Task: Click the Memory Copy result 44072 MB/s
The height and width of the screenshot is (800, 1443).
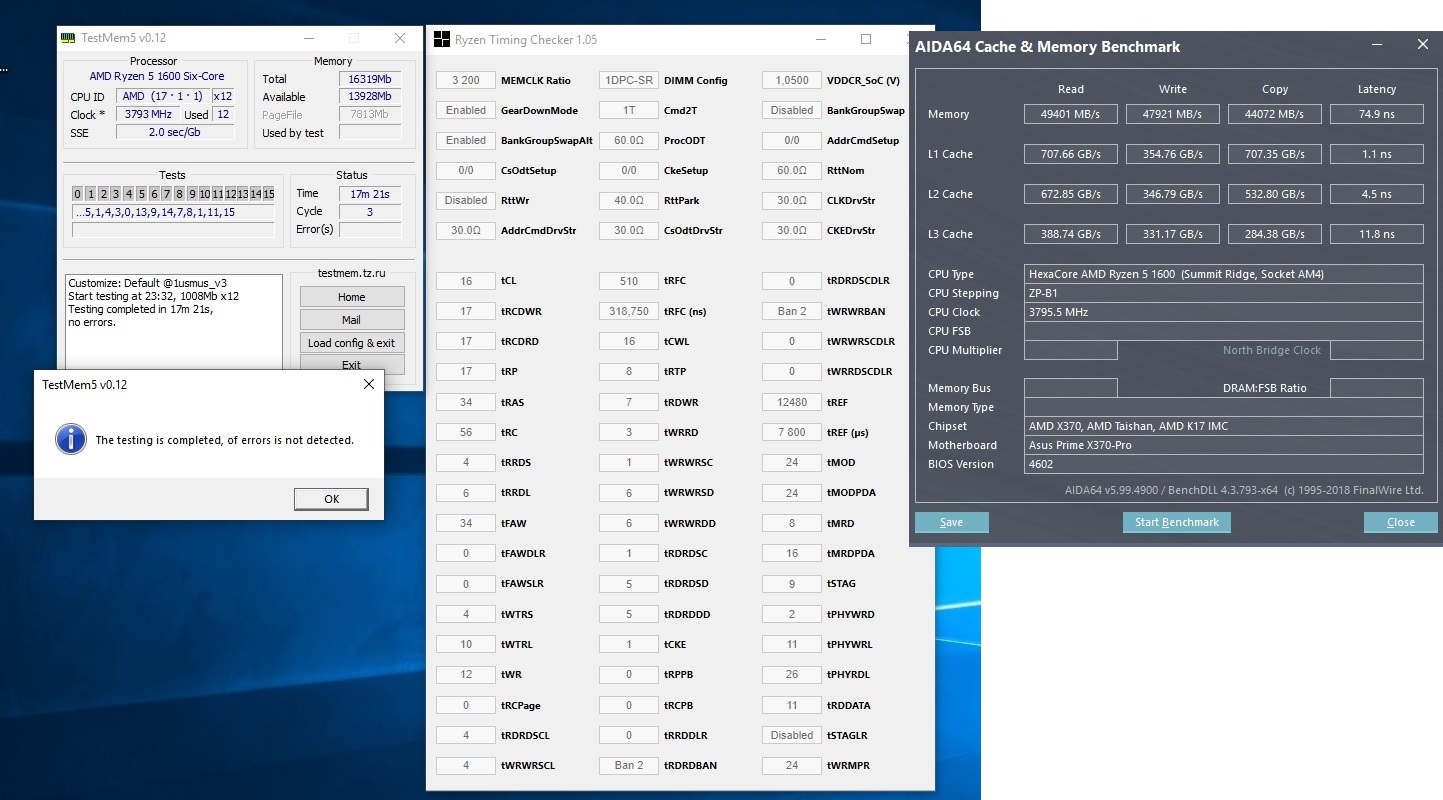Action: coord(1275,114)
